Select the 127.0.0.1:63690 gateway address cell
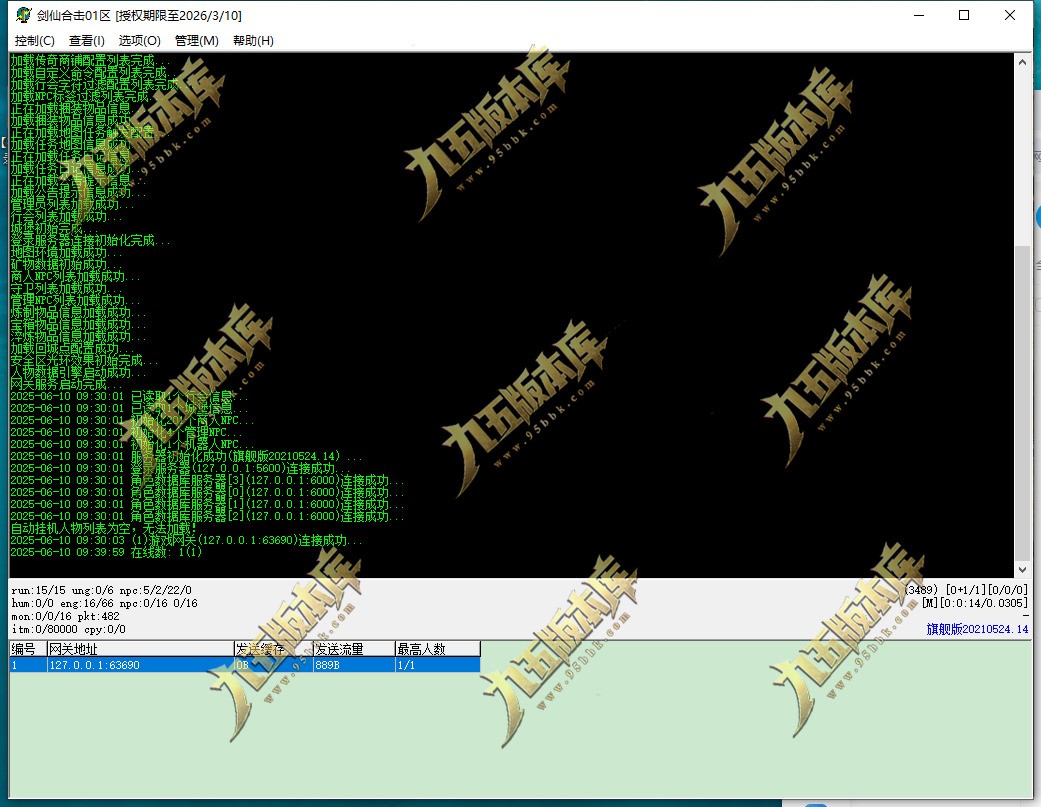Screen dimensions: 1041x807 (x=140, y=665)
